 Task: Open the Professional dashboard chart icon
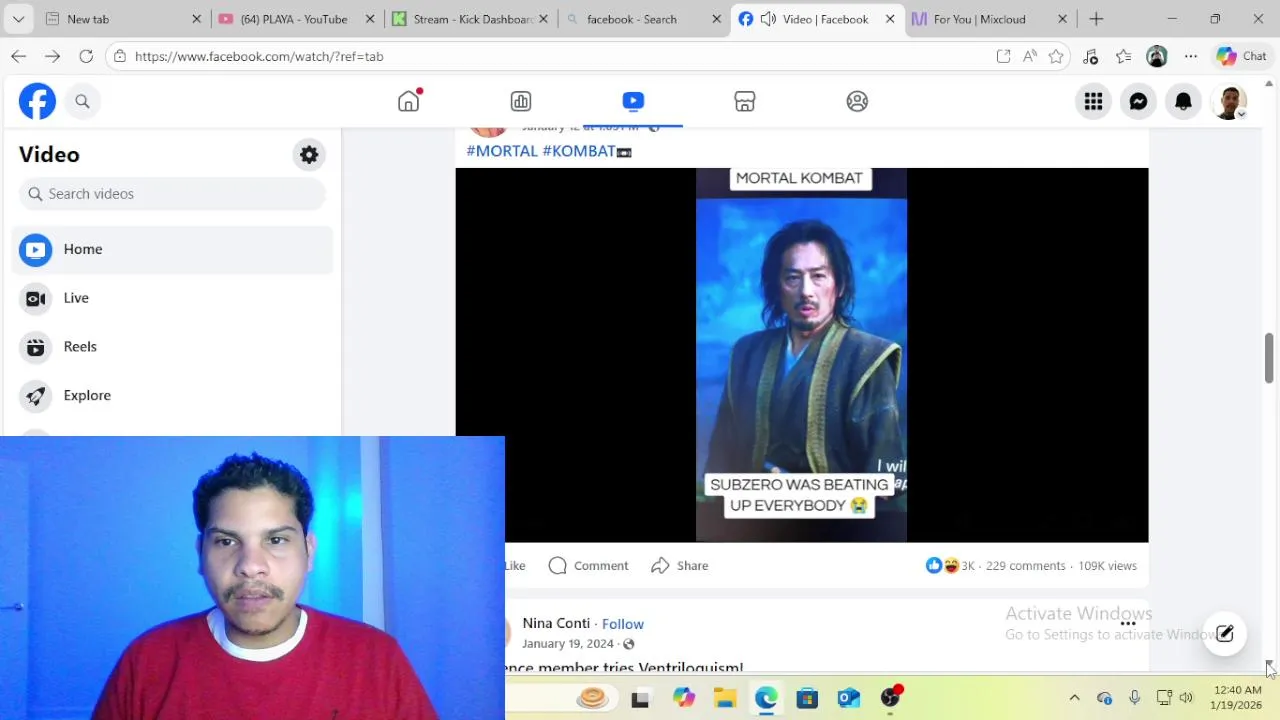coord(521,101)
